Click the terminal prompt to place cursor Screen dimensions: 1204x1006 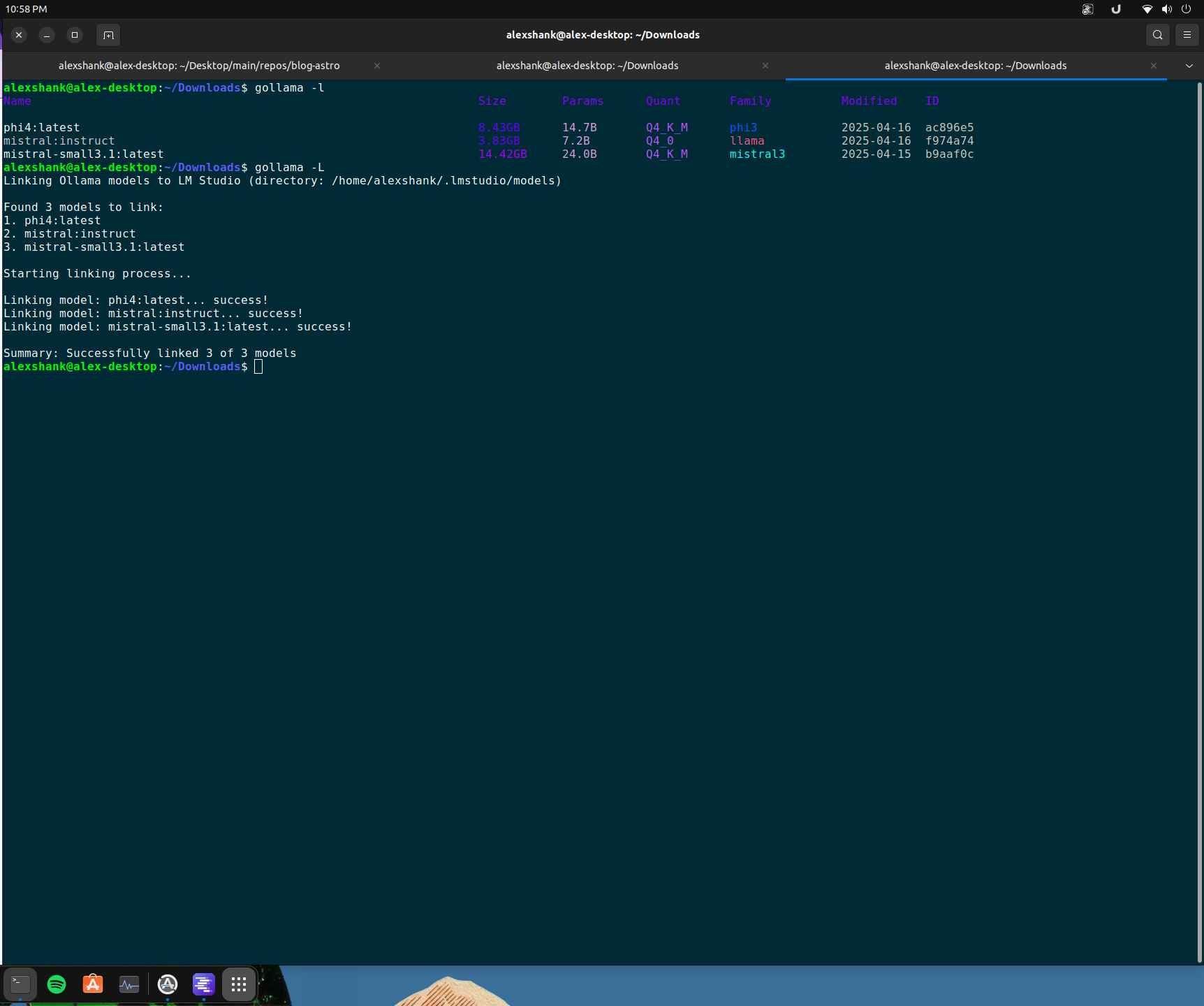[258, 366]
